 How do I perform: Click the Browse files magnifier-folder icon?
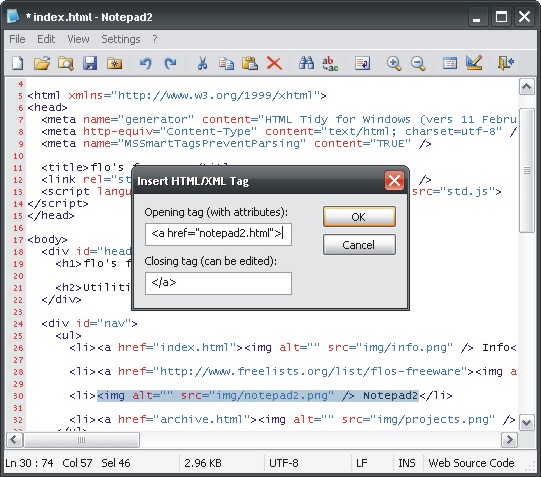(66, 63)
